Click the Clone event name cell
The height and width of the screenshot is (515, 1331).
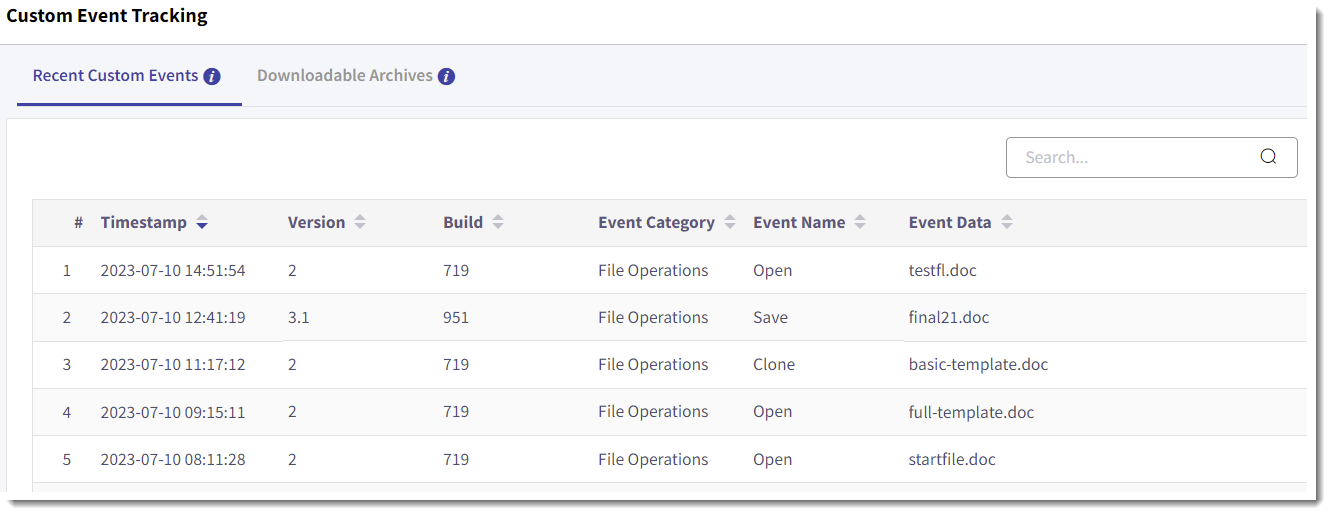[774, 365]
